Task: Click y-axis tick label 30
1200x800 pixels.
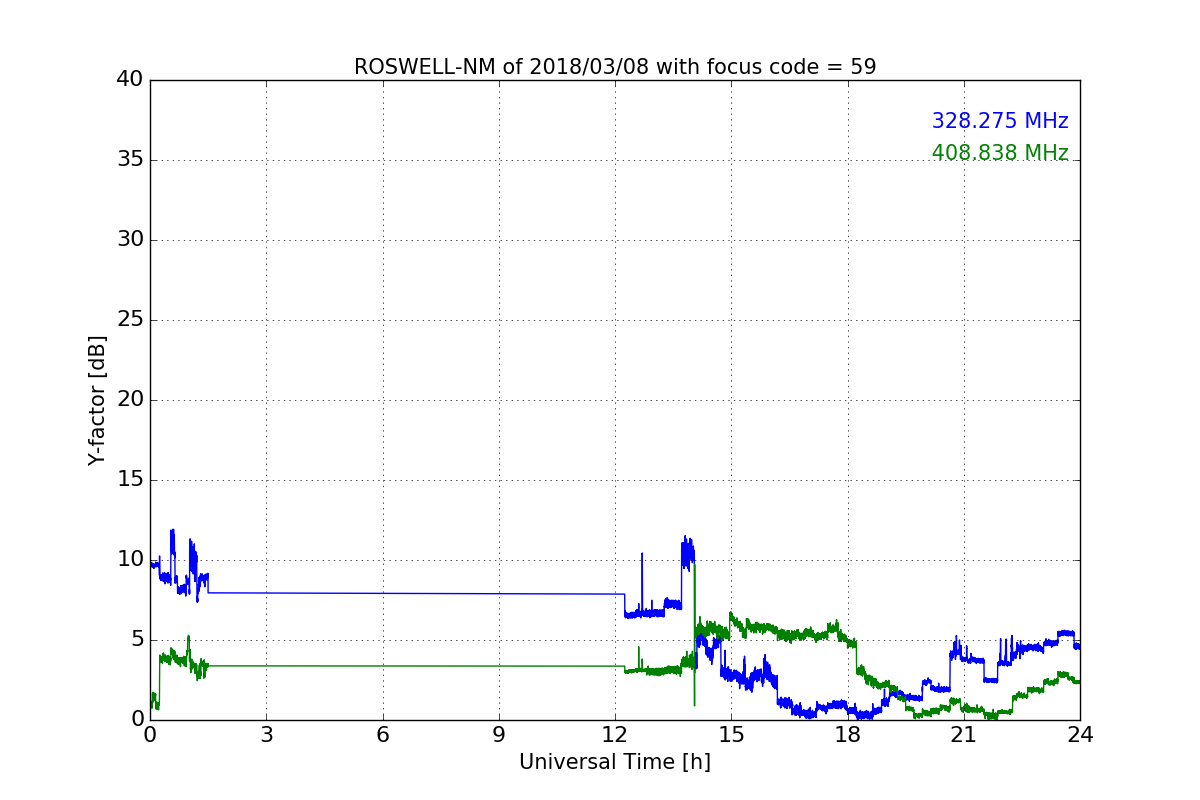Action: tap(130, 240)
